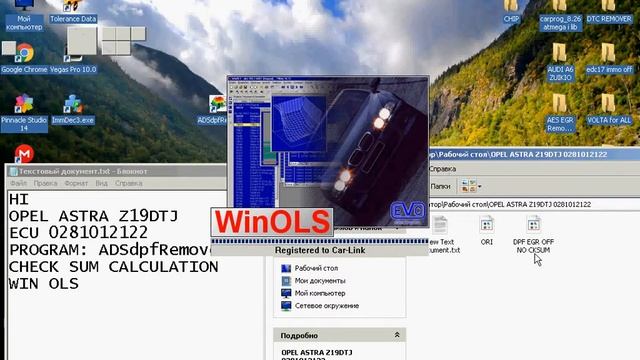
Task: Launch the ADSdpfRemover desktop shortcut
Action: click(x=216, y=110)
